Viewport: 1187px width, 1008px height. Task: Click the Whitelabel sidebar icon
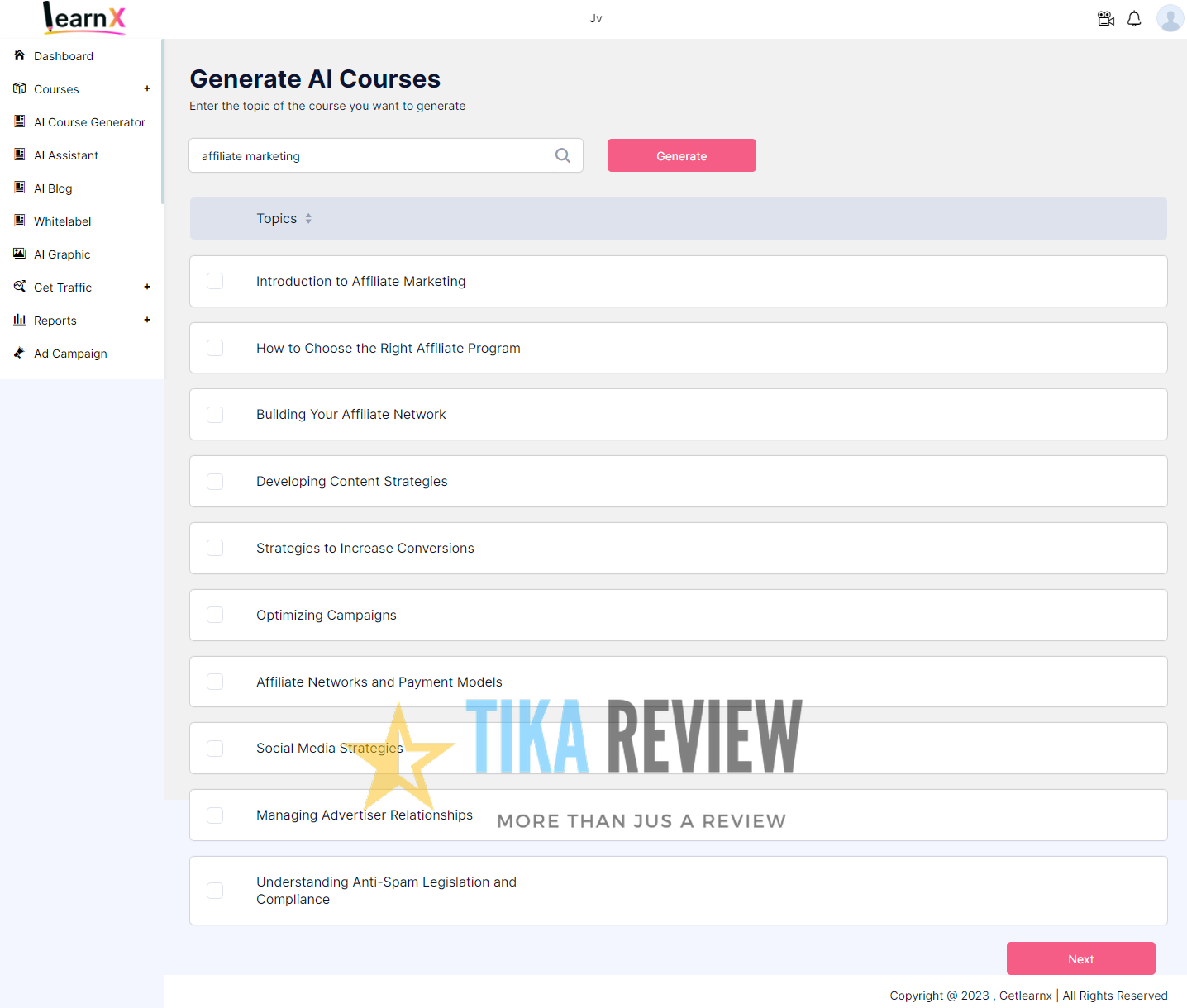(19, 221)
